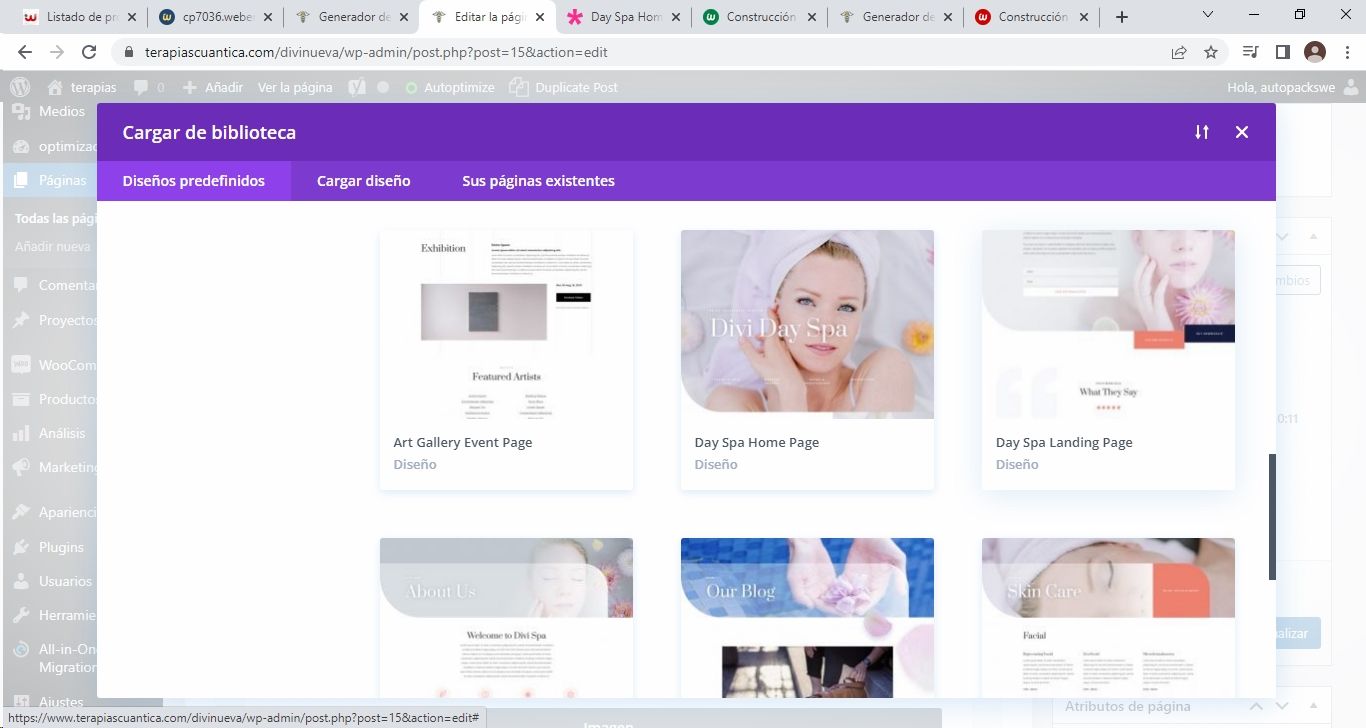
Task: Open Art Gallery Event Page thumbnail
Action: [506, 324]
